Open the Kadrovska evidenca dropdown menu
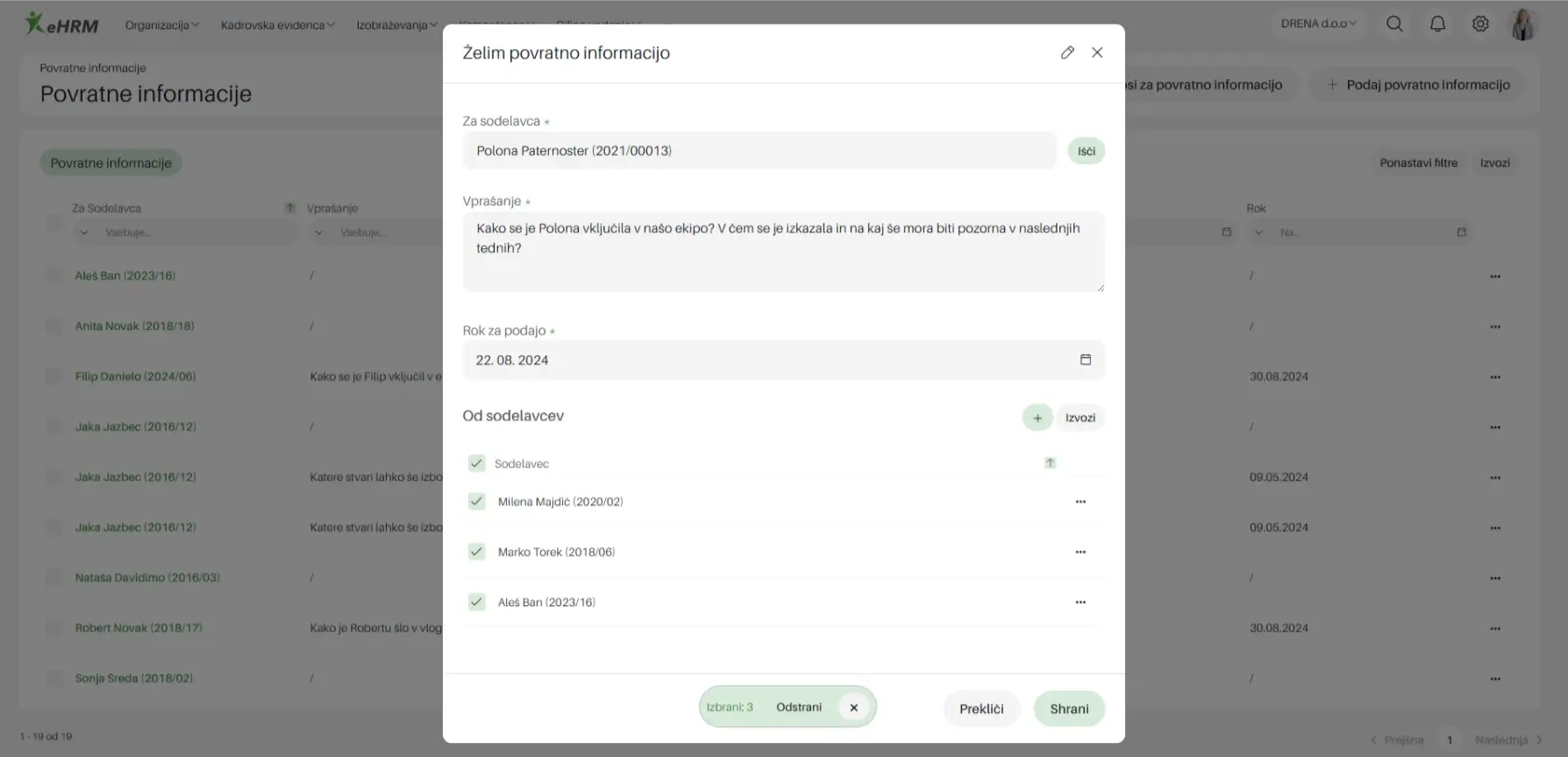Viewport: 1568px width, 757px height. tap(277, 25)
